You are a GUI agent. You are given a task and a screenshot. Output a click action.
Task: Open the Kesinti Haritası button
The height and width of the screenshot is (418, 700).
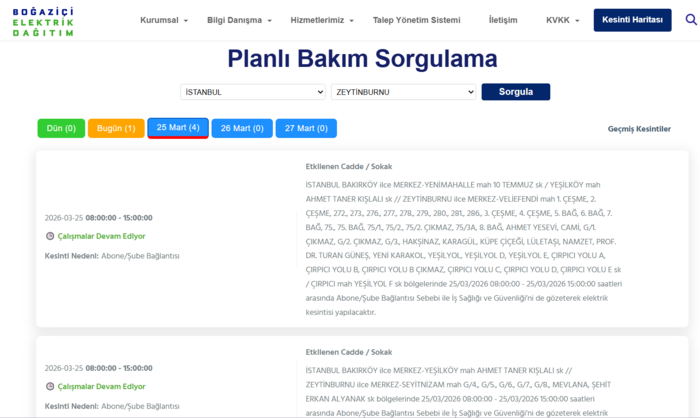632,20
